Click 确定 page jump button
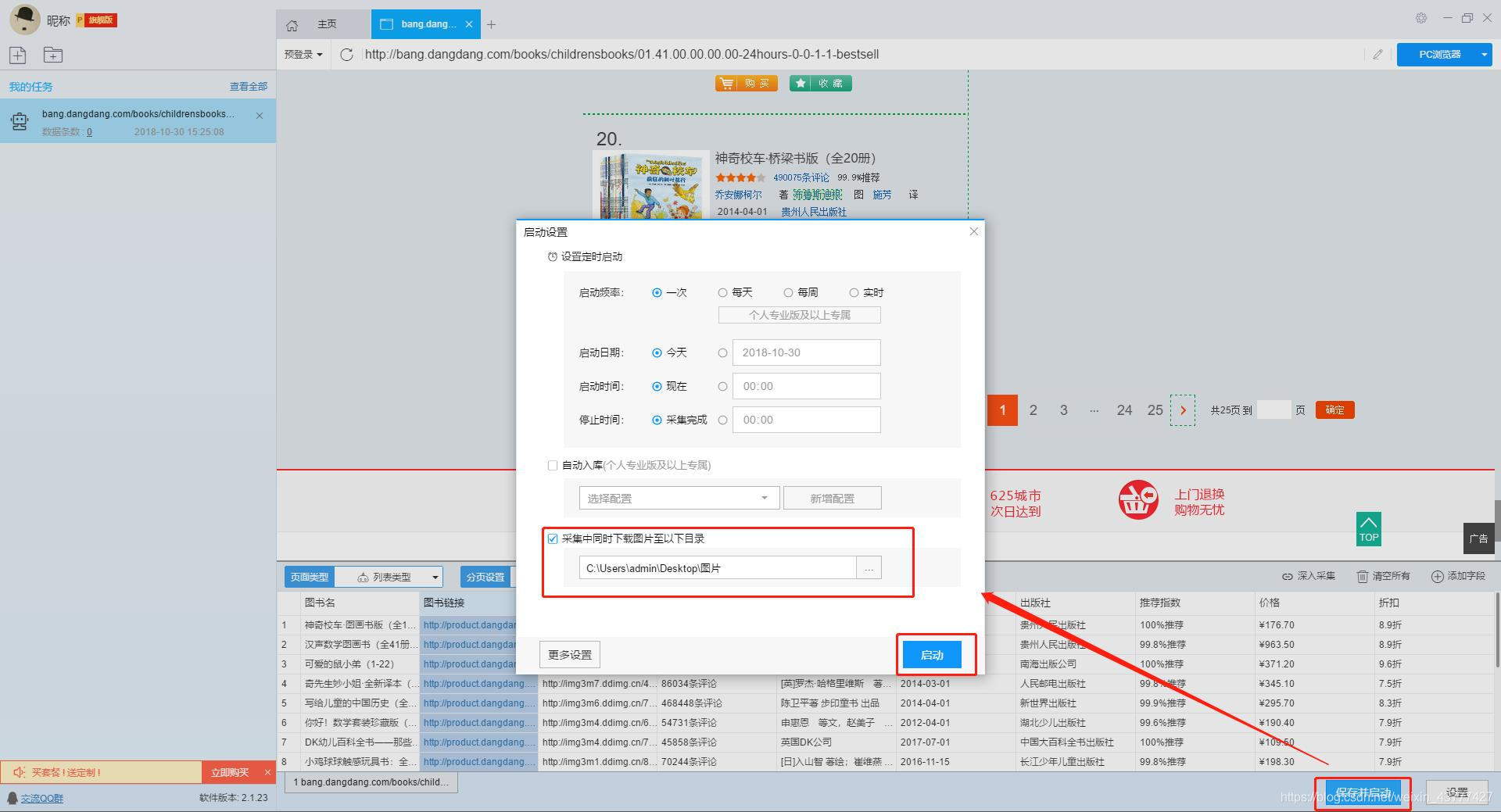Screen dimensions: 1501x812 click(x=1334, y=410)
